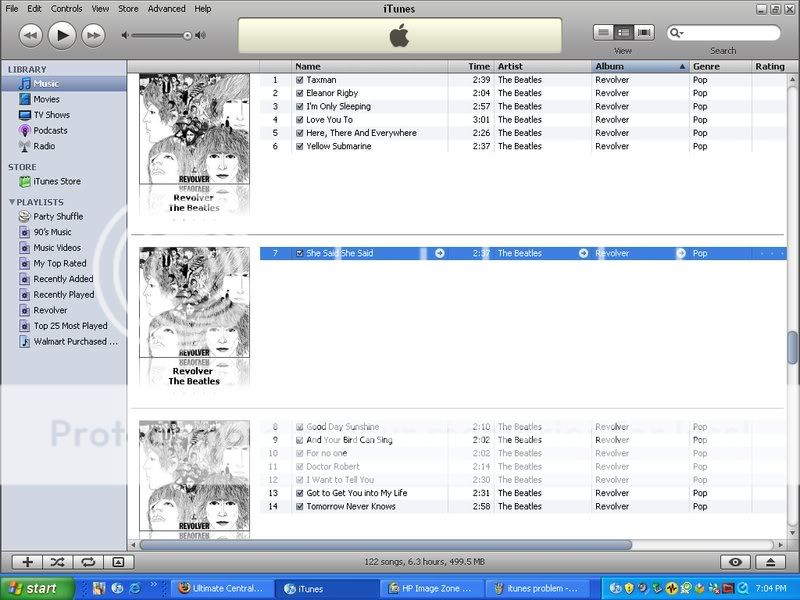Open the Controls menu
800x600 pixels.
click(x=66, y=9)
